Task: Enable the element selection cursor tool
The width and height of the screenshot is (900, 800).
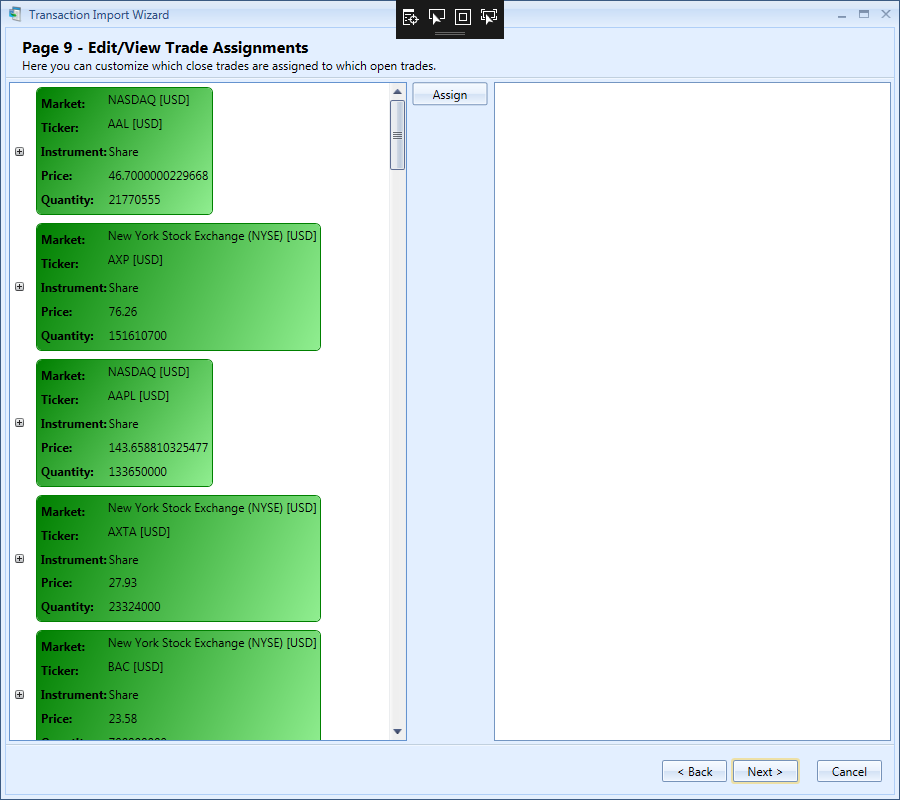Action: click(x=437, y=17)
